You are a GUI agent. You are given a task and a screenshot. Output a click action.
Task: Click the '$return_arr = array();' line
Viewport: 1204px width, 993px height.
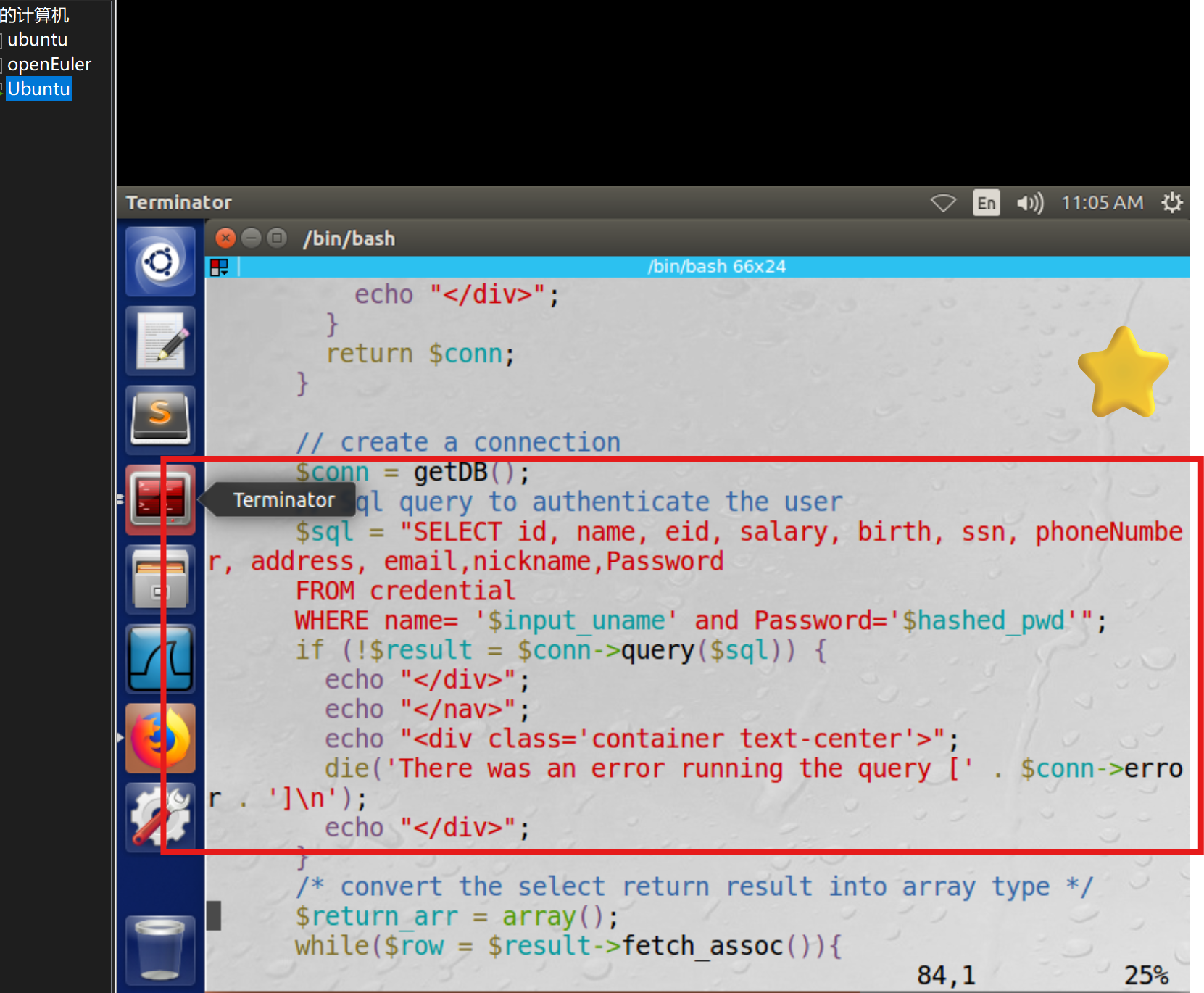(457, 916)
